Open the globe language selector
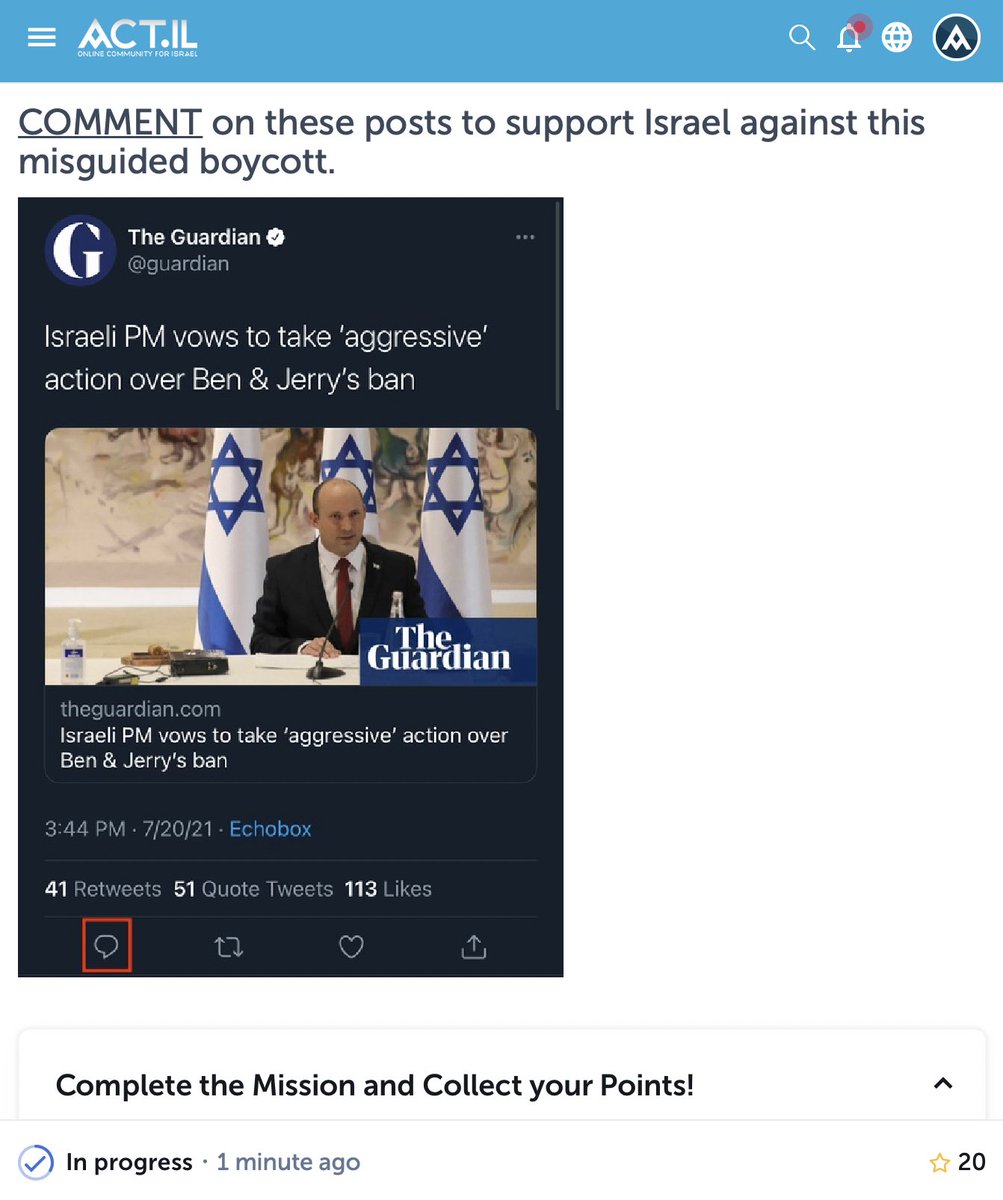 (897, 38)
